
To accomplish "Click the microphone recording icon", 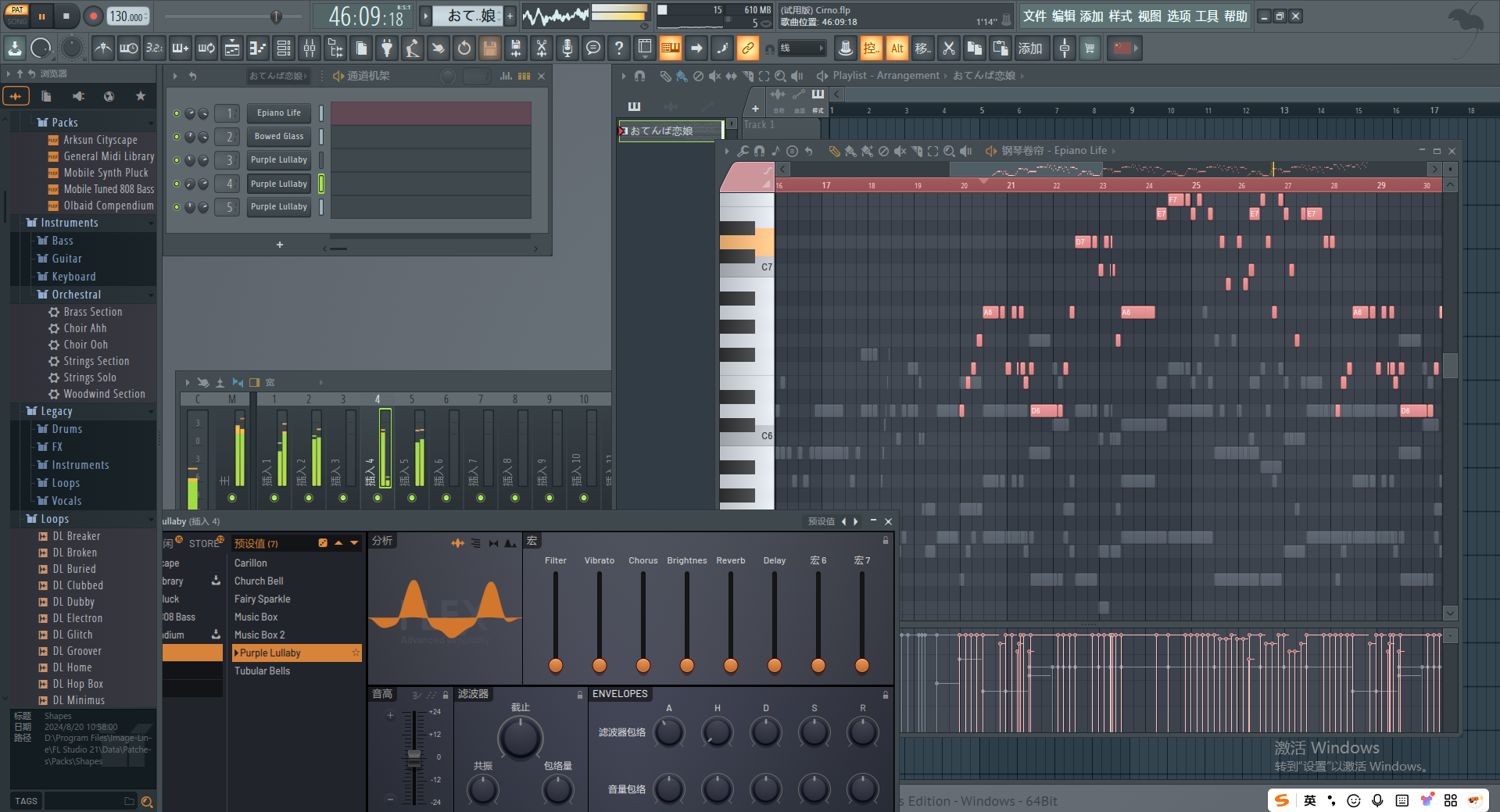I will (x=567, y=48).
